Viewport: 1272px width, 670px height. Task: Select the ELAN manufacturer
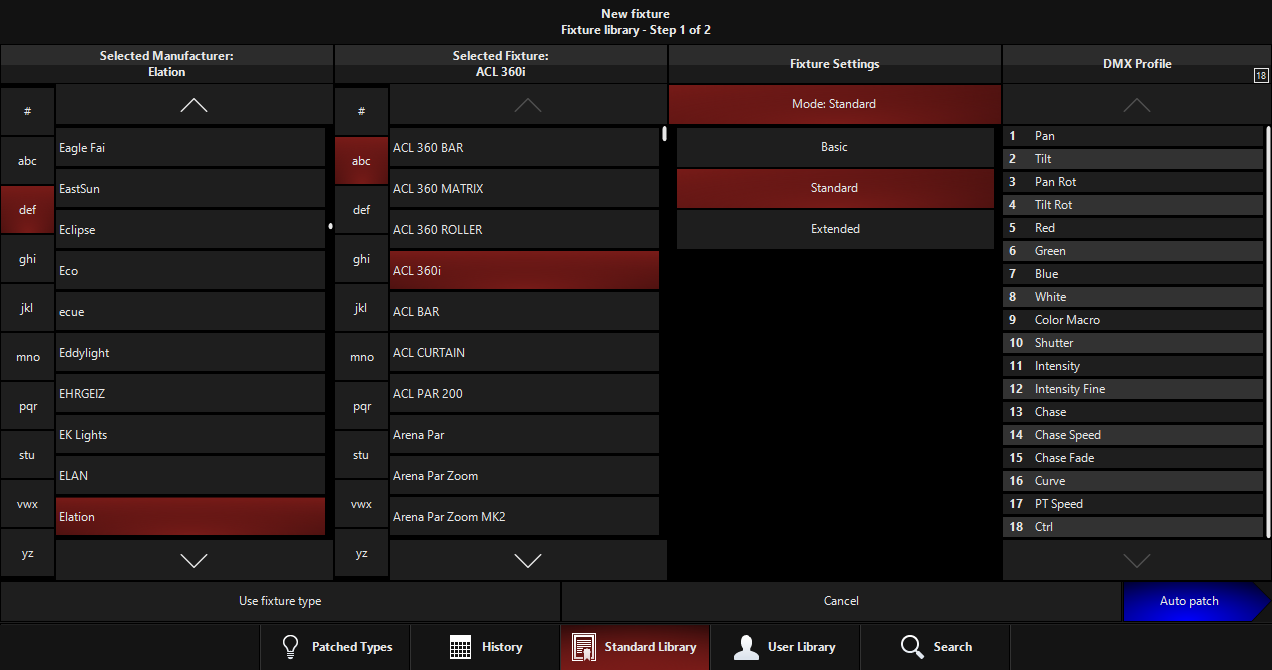coord(190,475)
